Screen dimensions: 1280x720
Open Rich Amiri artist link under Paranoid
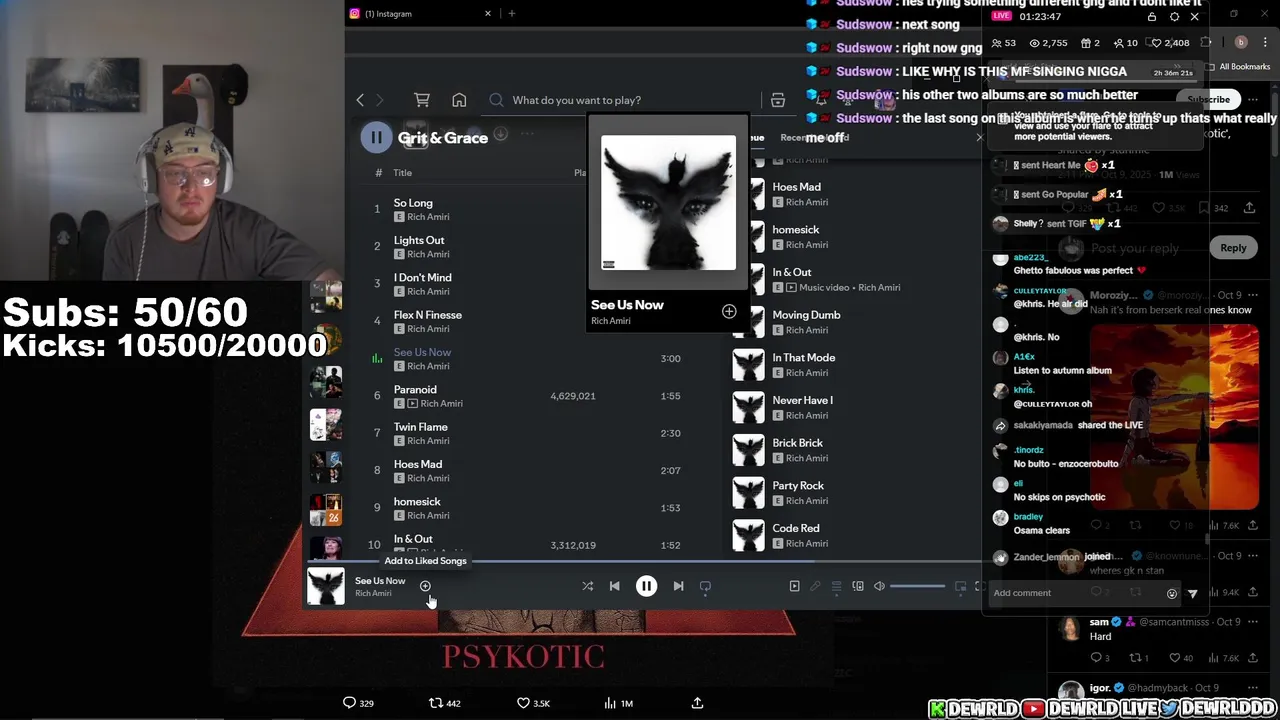[x=441, y=404]
